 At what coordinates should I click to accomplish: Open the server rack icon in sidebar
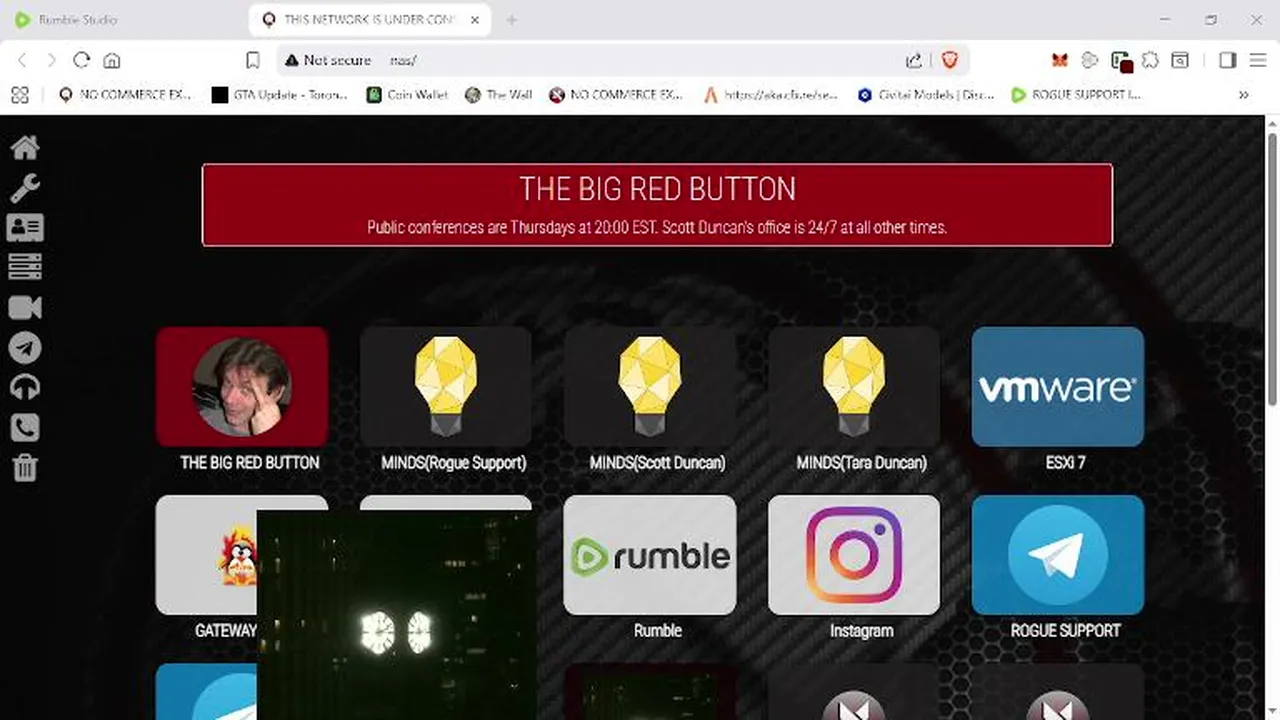tap(25, 267)
